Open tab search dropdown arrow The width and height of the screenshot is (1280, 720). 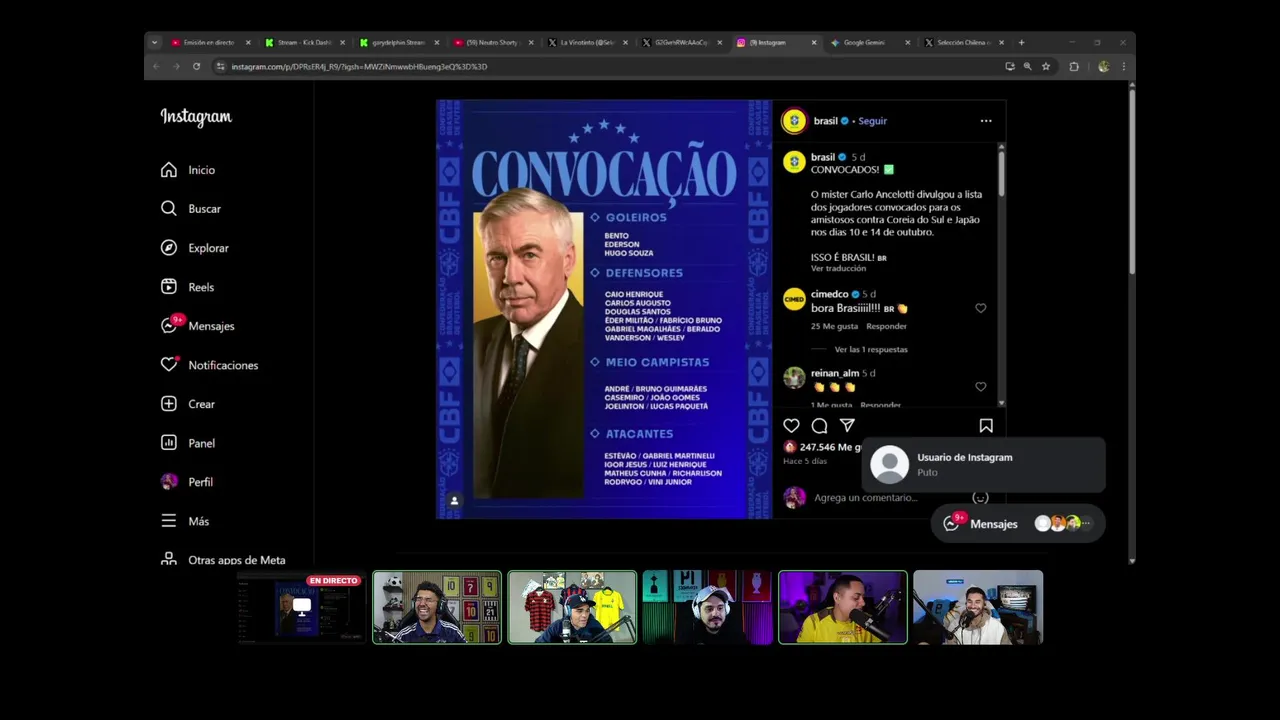click(154, 43)
